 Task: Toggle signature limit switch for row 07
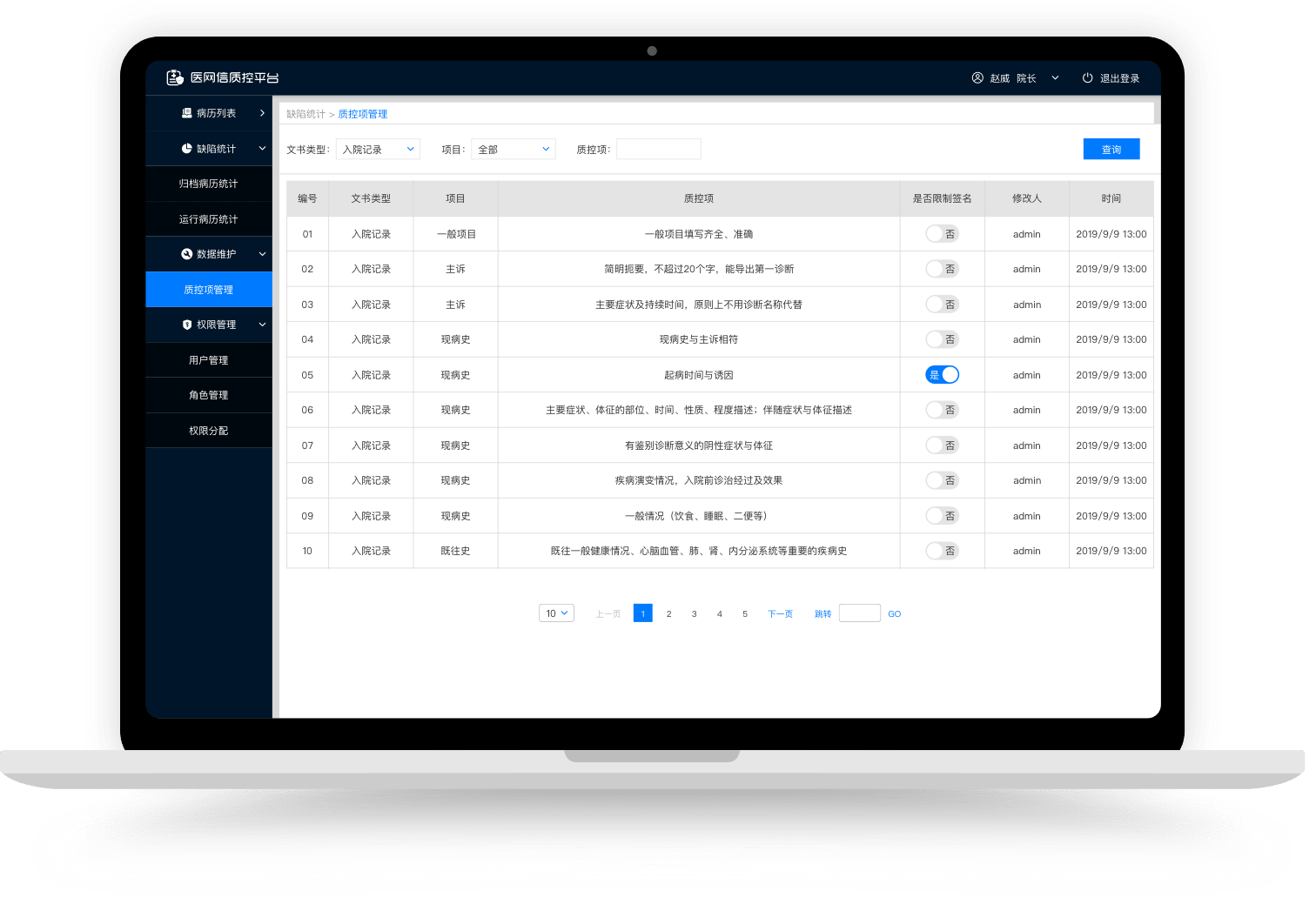point(942,445)
